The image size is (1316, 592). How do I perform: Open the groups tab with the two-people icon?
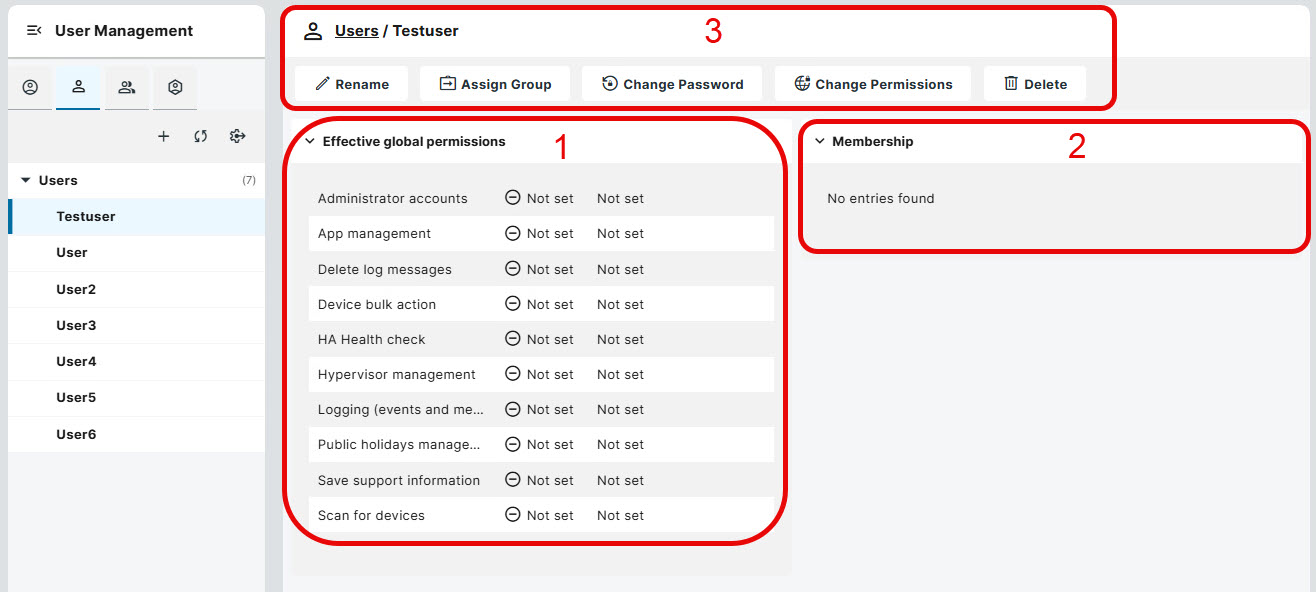(127, 88)
